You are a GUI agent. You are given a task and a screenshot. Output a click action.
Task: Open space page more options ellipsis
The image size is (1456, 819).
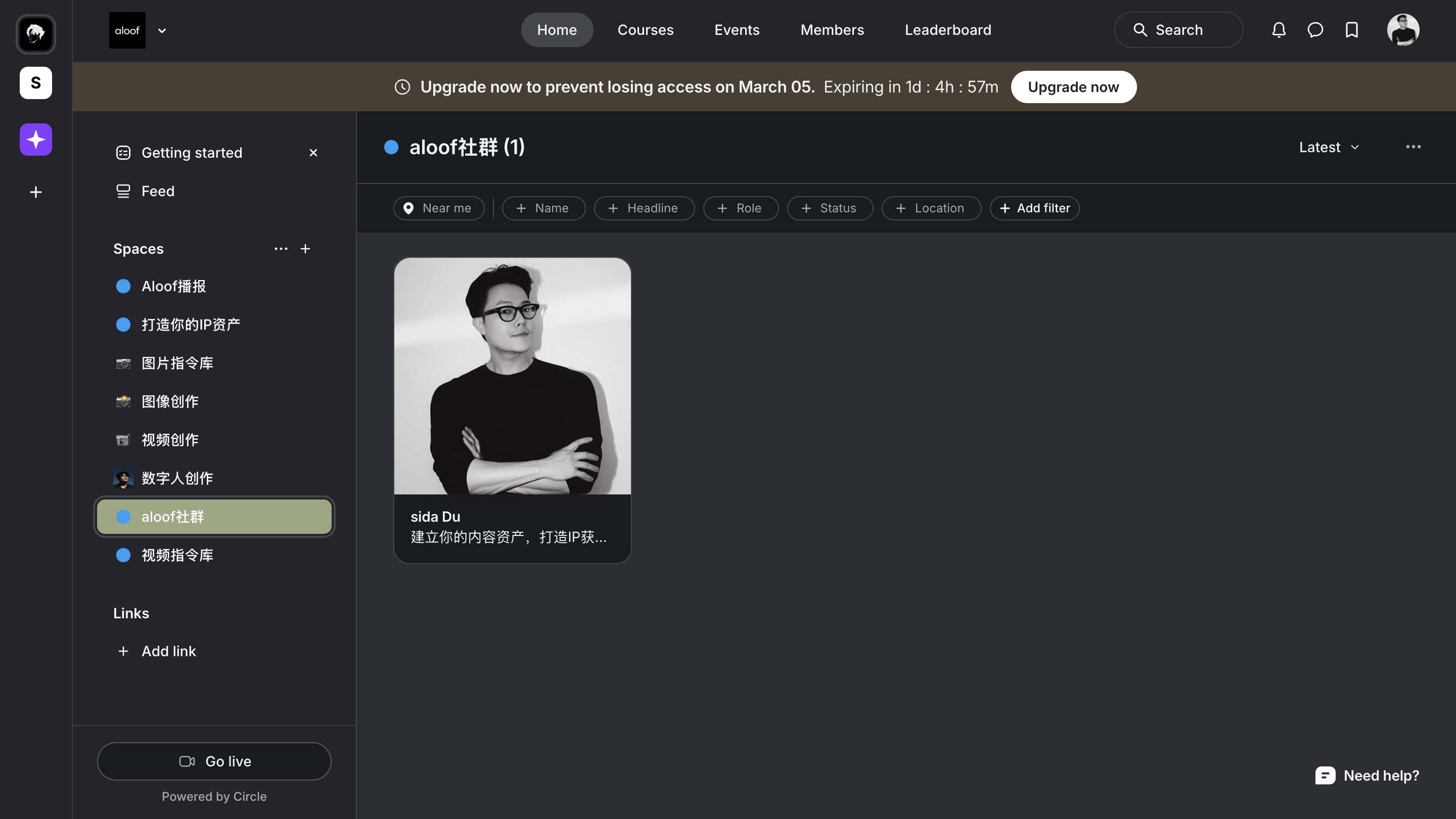pos(1413,147)
